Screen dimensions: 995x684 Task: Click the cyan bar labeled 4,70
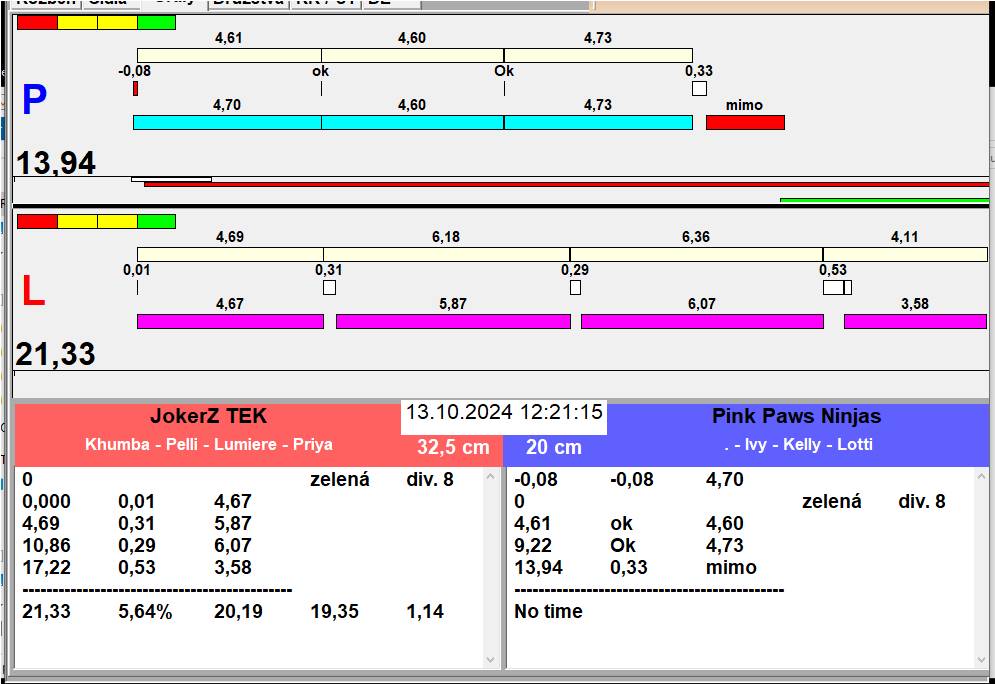point(227,122)
